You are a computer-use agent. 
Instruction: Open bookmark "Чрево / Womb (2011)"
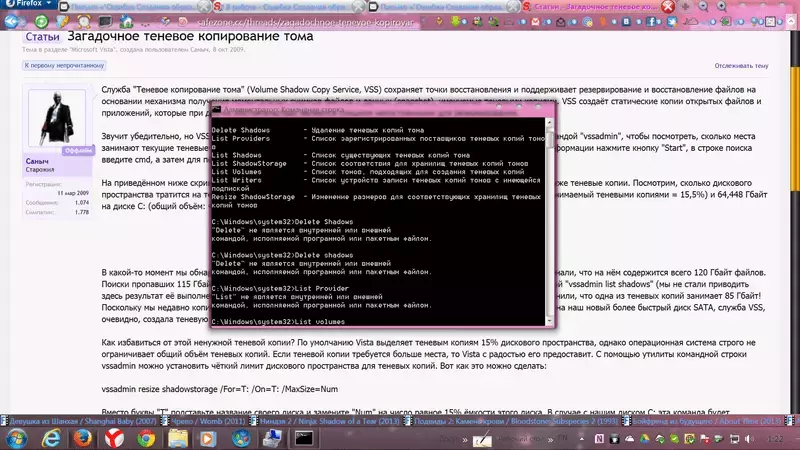[x=203, y=421]
